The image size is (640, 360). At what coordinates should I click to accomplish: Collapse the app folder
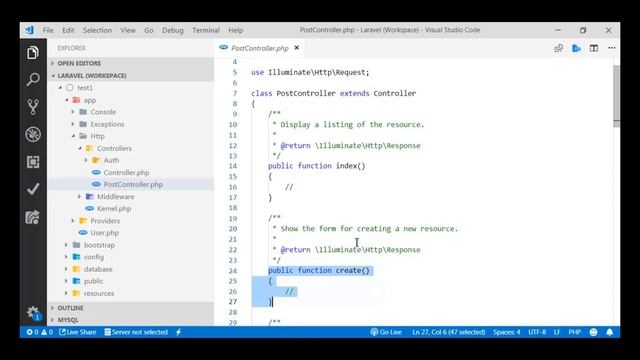[x=130, y=100]
